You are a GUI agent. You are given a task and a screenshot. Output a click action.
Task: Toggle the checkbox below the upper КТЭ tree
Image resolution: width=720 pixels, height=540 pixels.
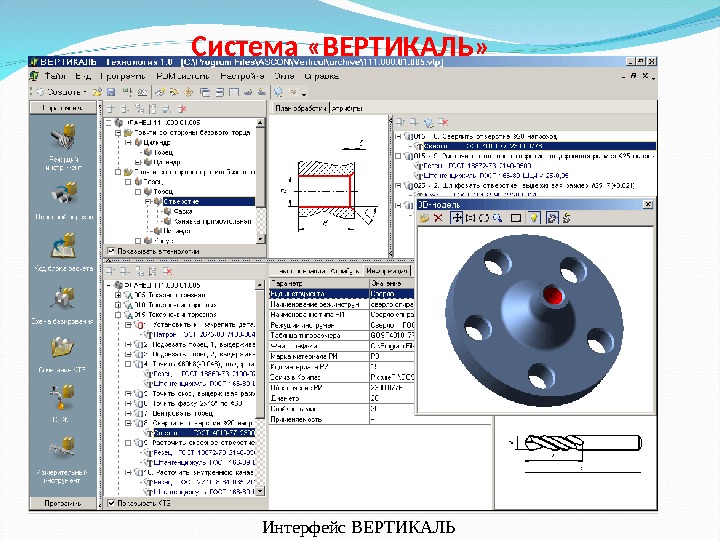coord(111,251)
